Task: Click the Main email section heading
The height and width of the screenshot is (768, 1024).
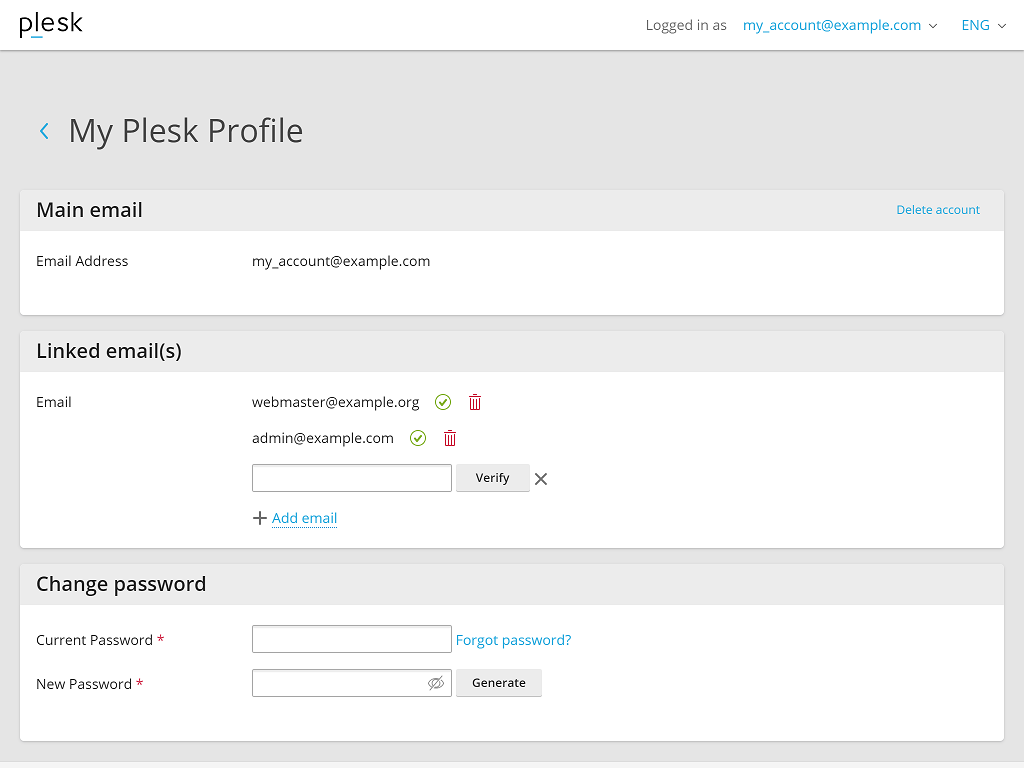Action: click(x=89, y=210)
